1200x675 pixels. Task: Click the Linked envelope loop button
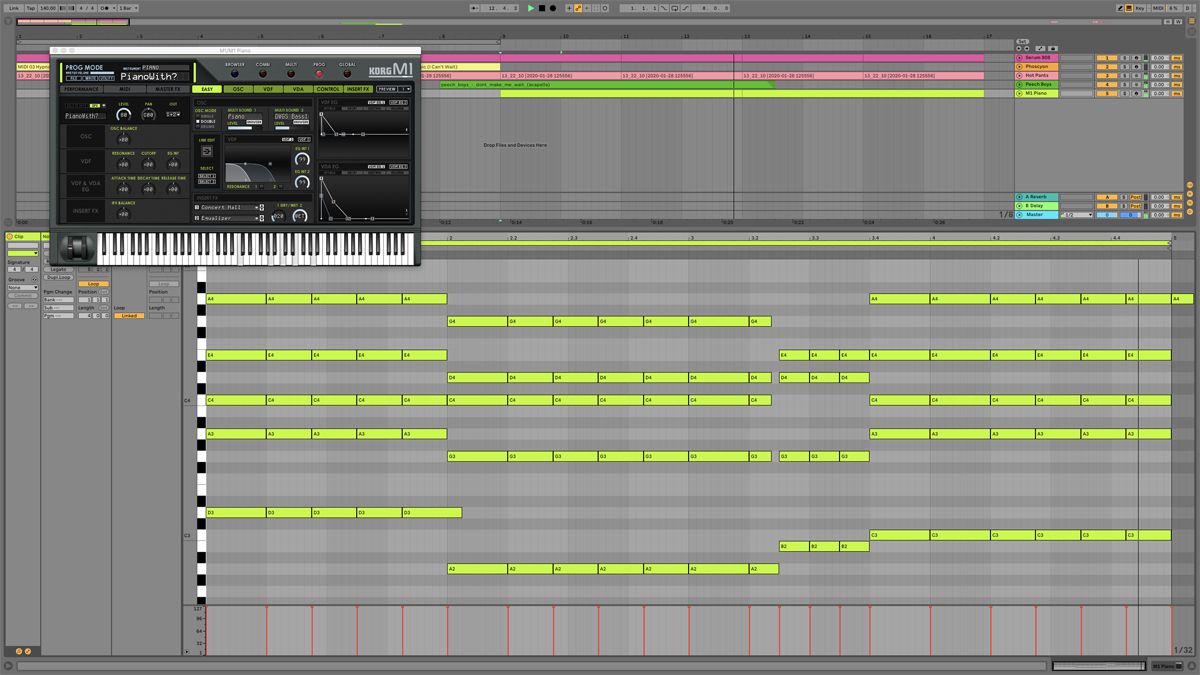[129, 316]
